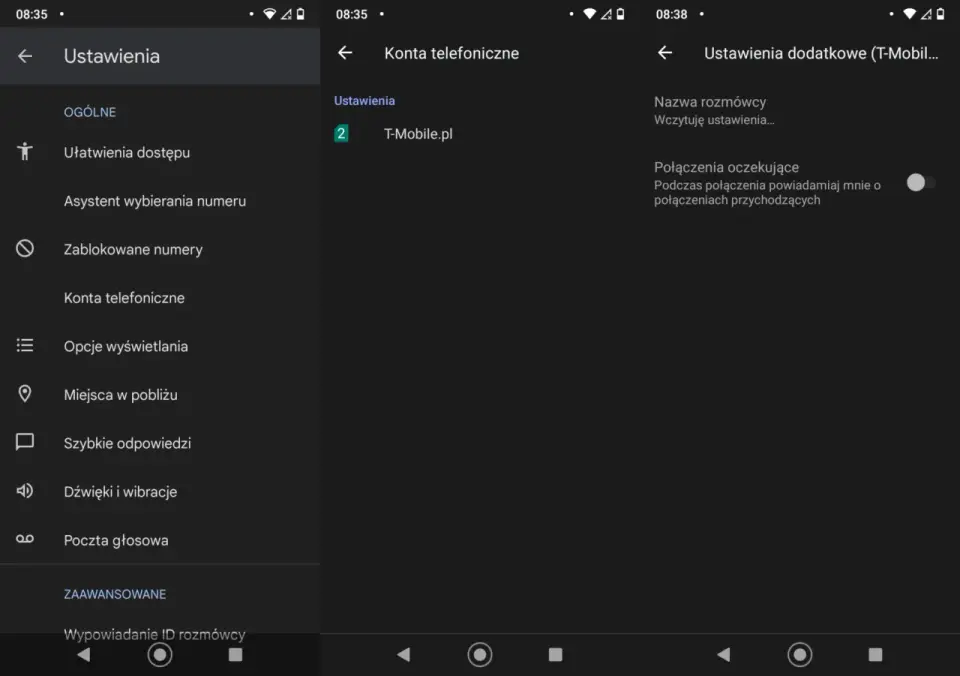Open Asystent wybierania numeru
Viewport: 960px width, 676px height.
coord(160,201)
